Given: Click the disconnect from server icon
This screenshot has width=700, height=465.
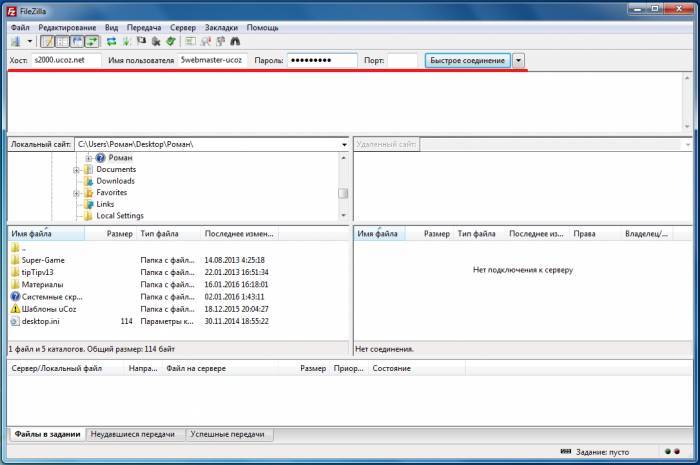Looking at the screenshot, I should tap(156, 42).
